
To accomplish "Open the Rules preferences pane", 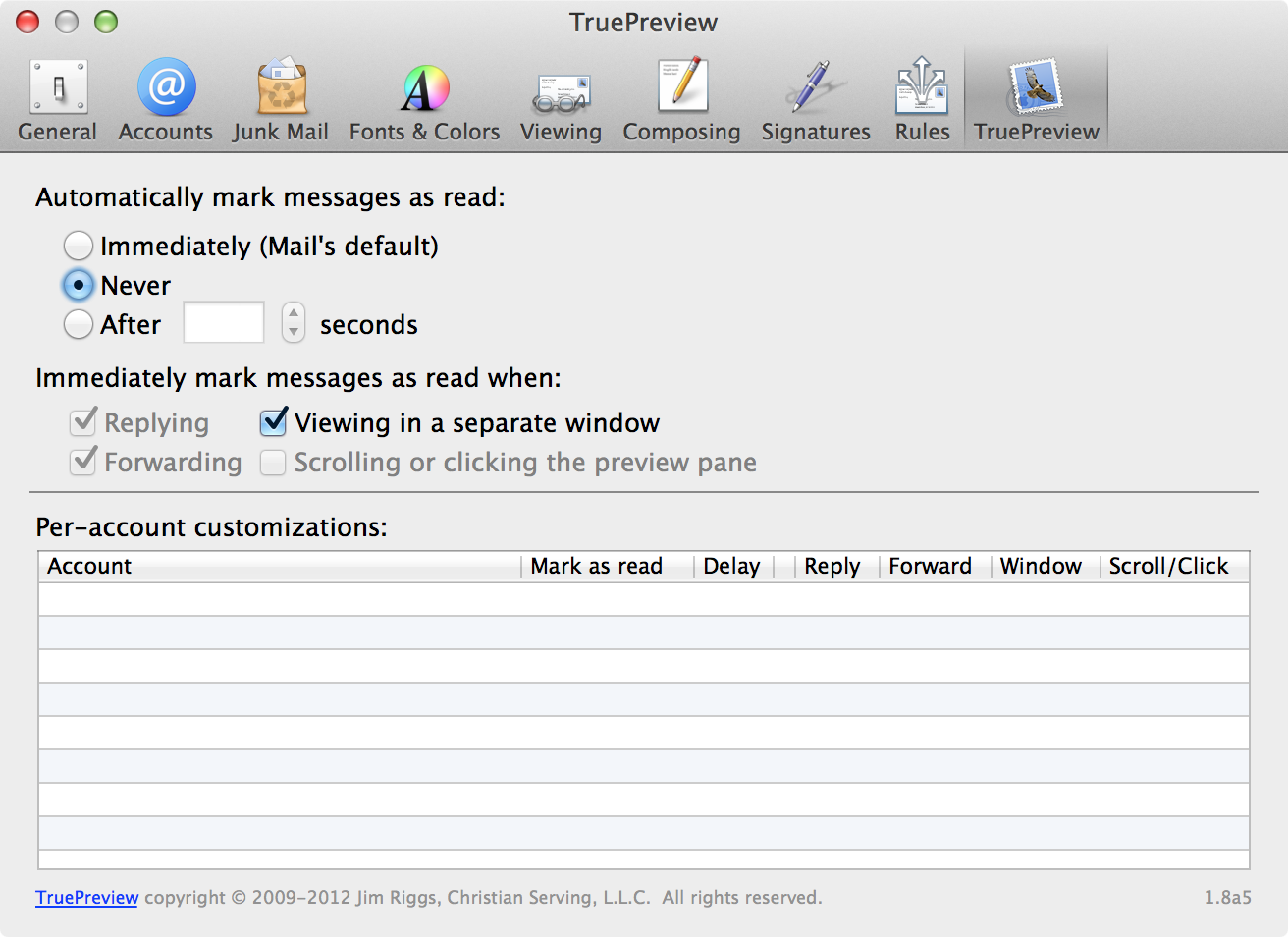I will tap(923, 100).
